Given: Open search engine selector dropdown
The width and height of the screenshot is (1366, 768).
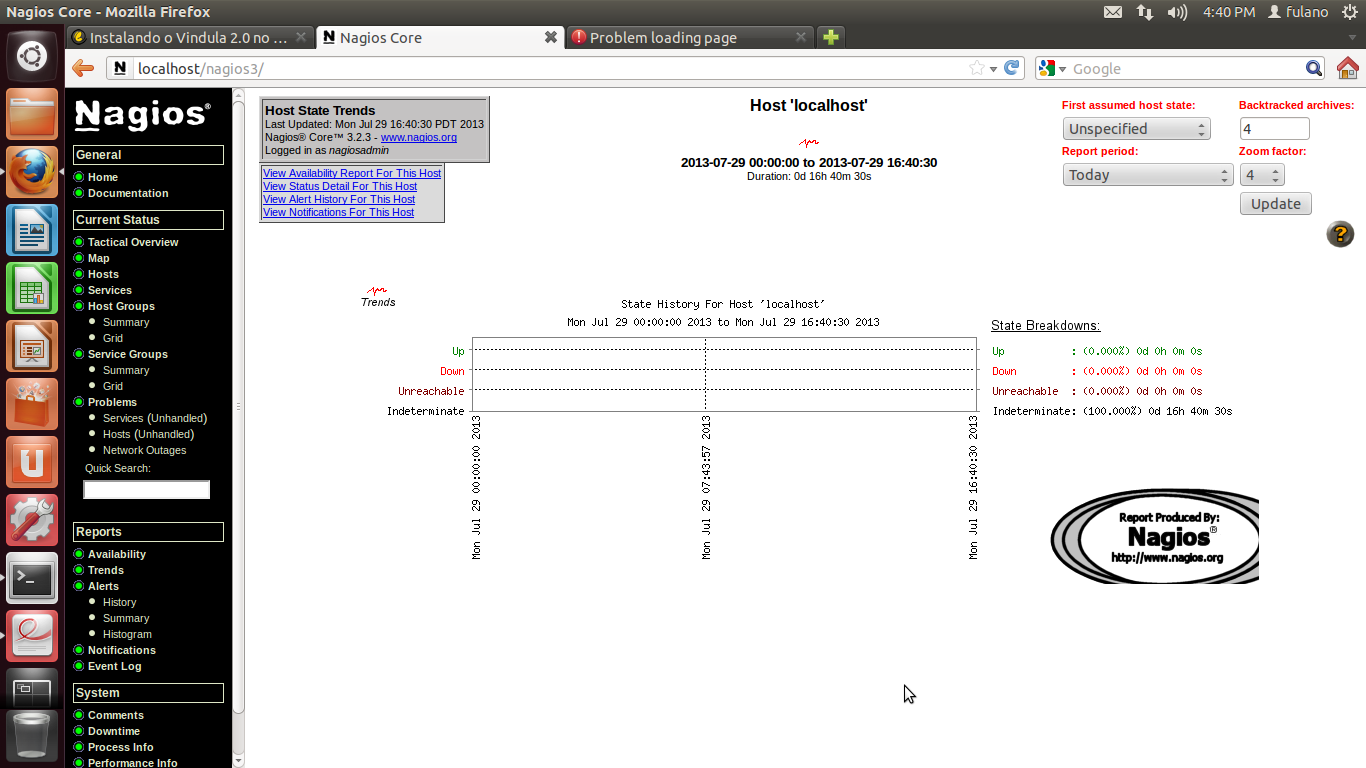Looking at the screenshot, I should coord(1053,68).
